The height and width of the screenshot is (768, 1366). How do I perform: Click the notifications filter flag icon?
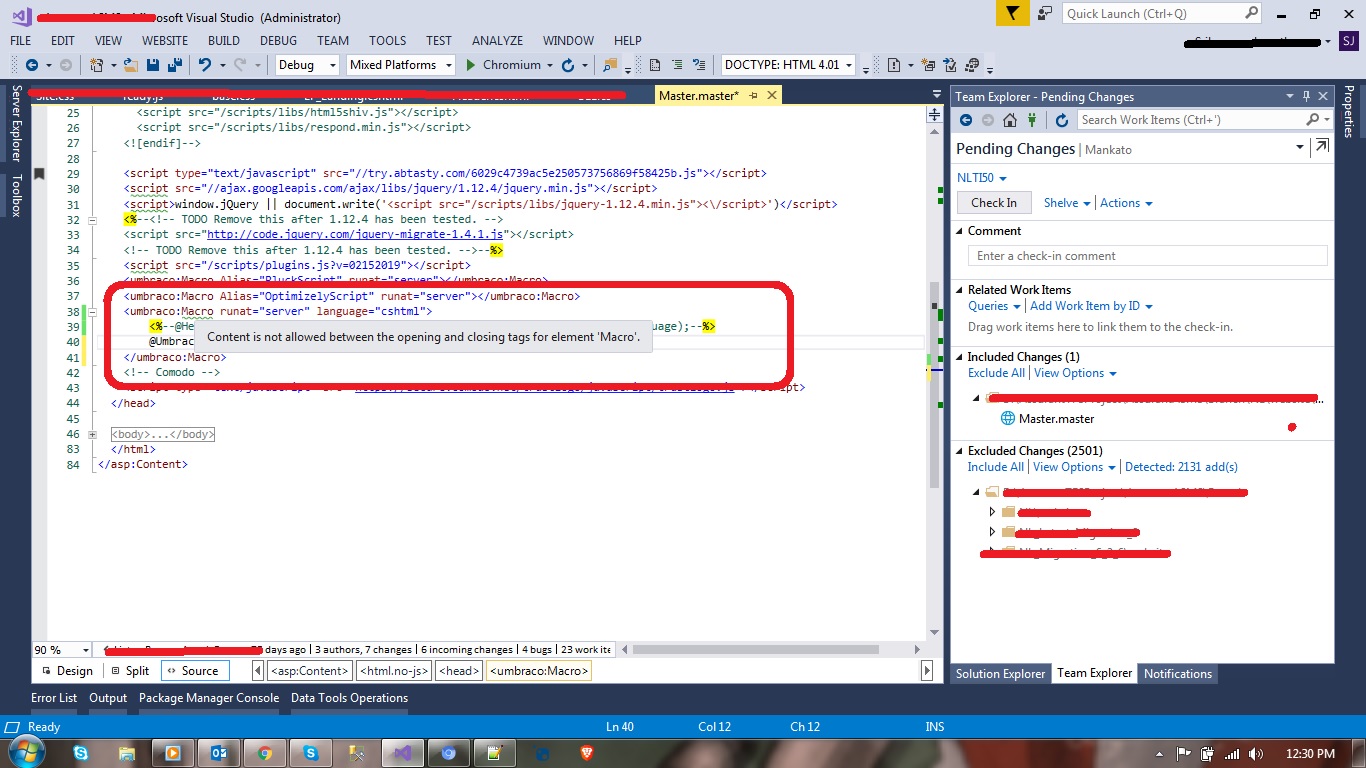click(x=1012, y=14)
